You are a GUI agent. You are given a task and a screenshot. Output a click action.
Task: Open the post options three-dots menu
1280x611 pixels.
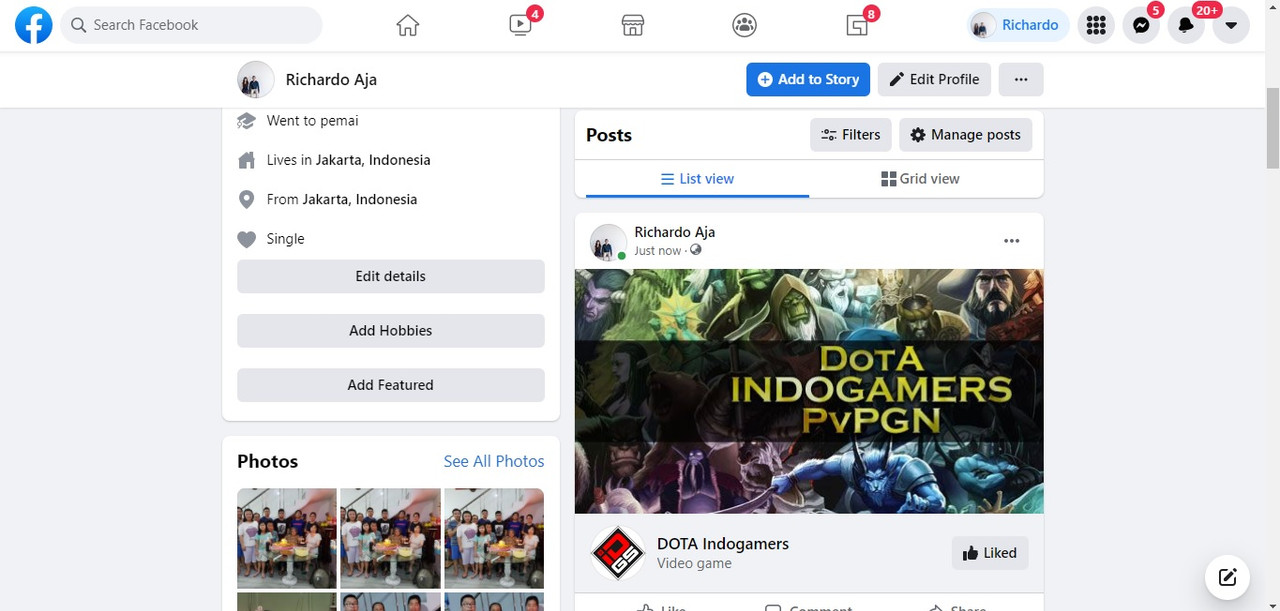1012,241
